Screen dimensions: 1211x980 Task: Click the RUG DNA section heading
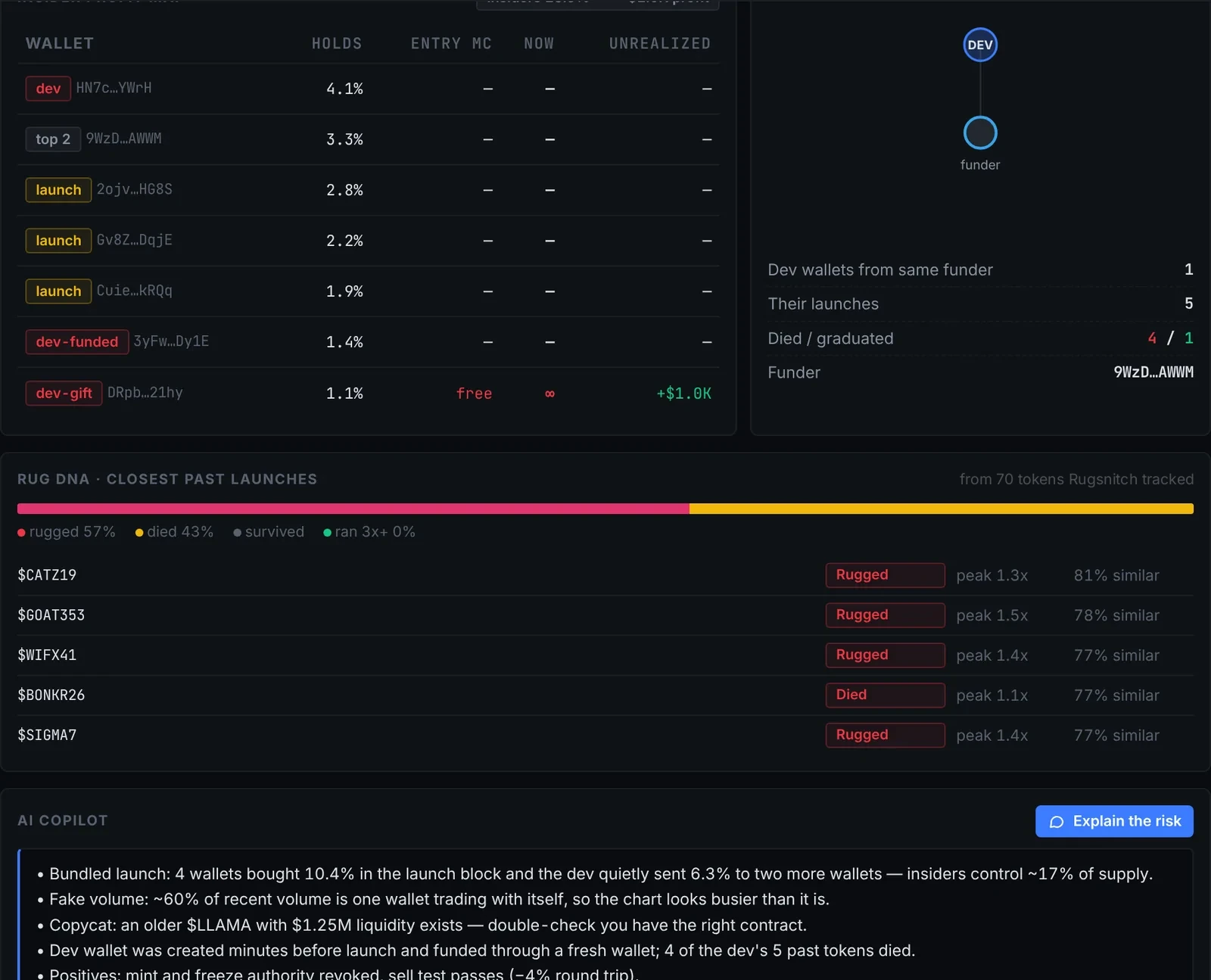pos(167,479)
